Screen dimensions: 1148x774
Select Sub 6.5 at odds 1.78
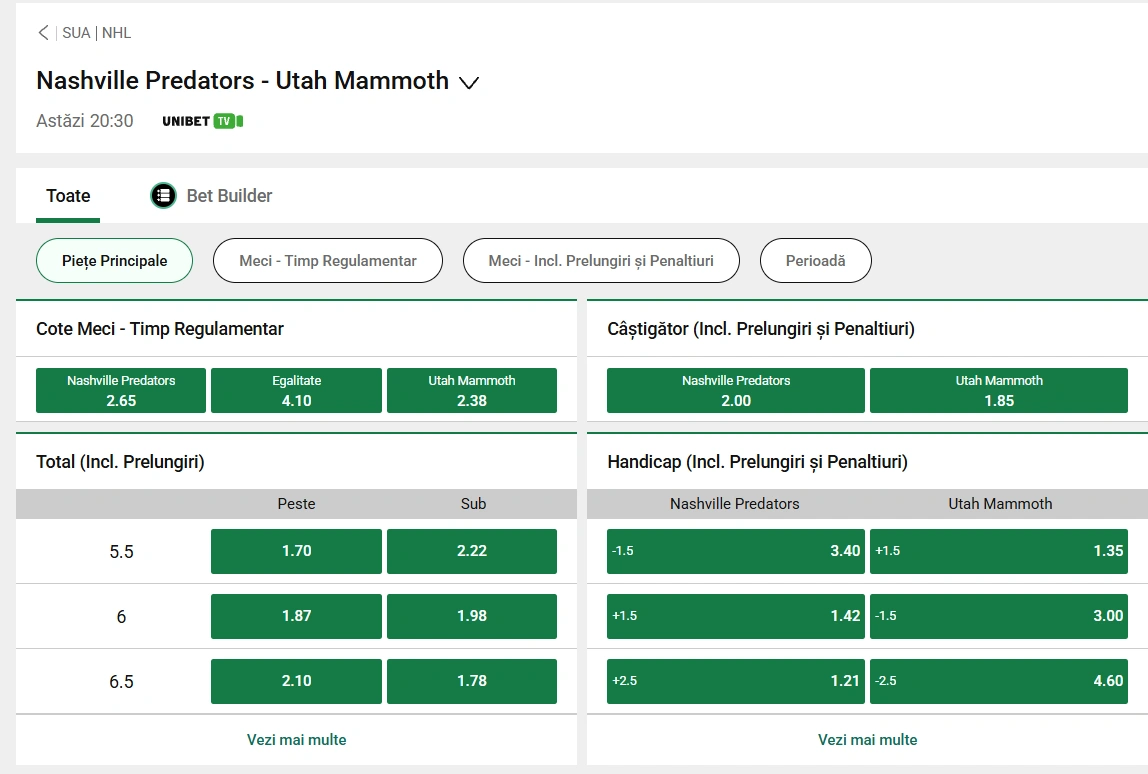(471, 681)
